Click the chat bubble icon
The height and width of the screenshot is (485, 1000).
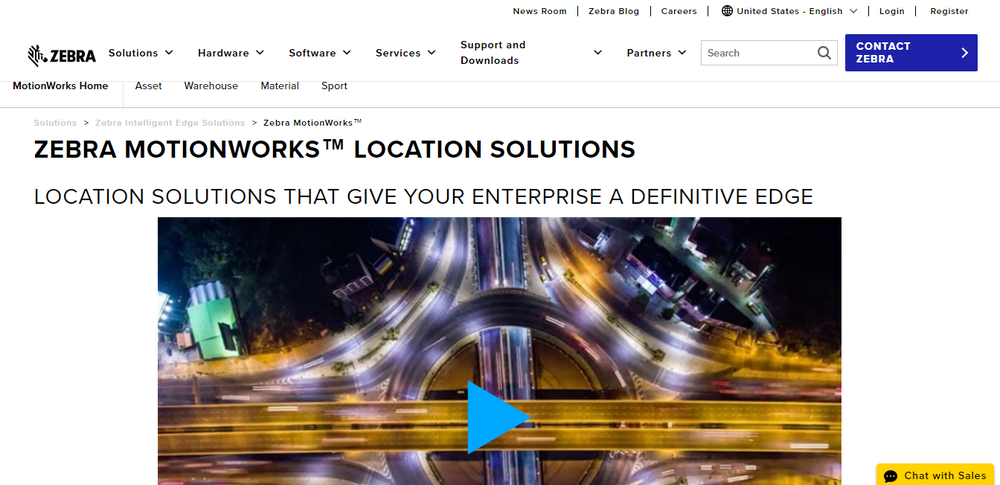tap(891, 476)
